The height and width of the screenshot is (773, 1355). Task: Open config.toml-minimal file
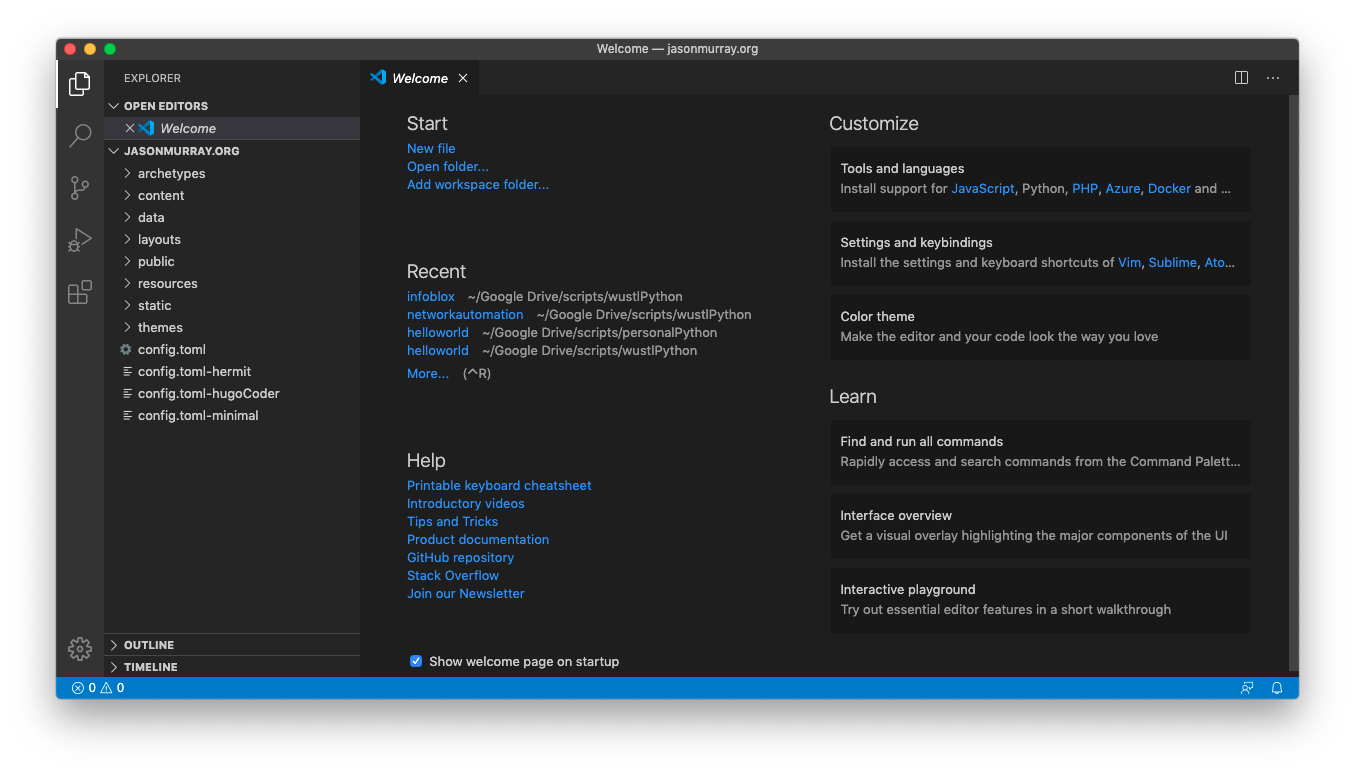[232, 415]
